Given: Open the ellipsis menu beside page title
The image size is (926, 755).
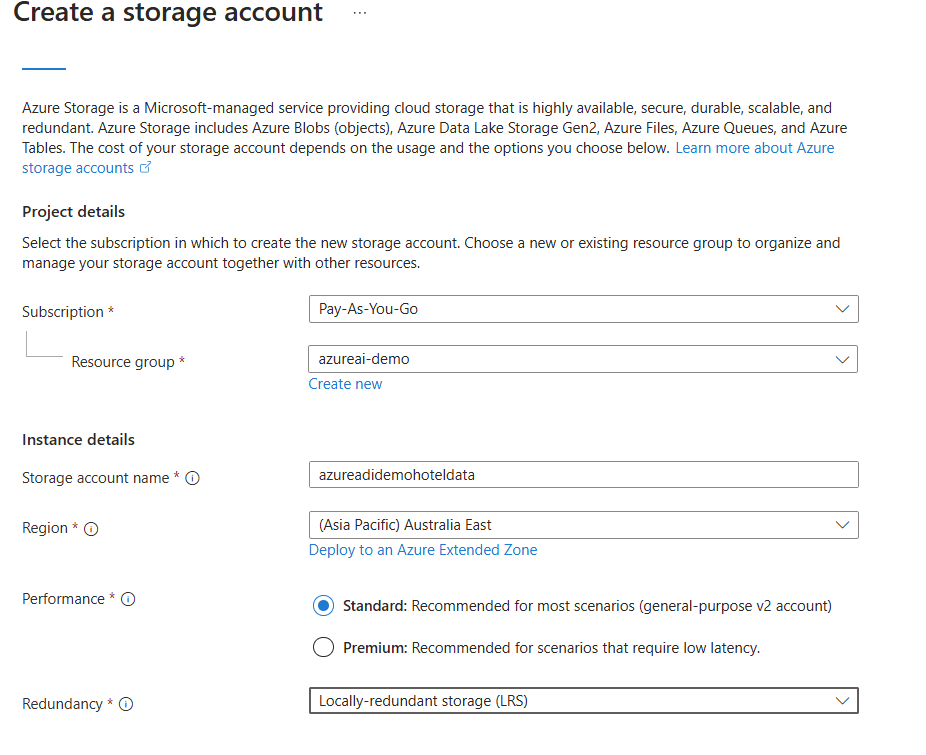Looking at the screenshot, I should 360,13.
